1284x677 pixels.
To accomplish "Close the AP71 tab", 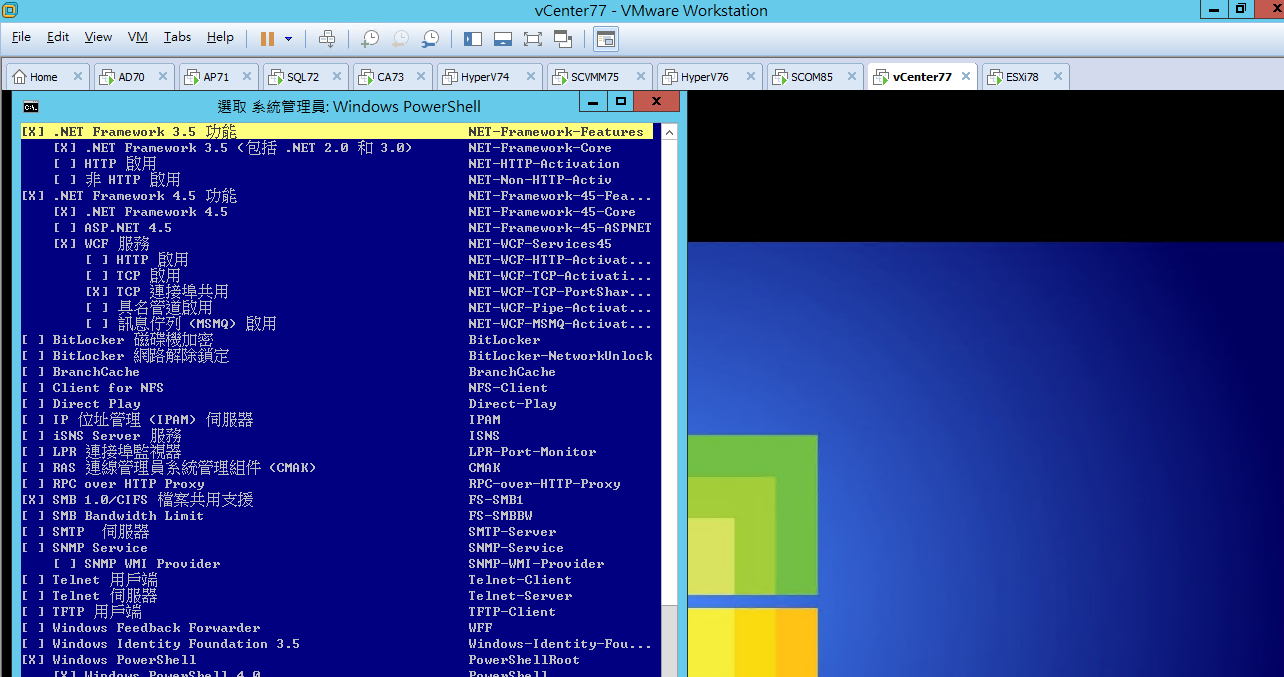I will (x=248, y=77).
